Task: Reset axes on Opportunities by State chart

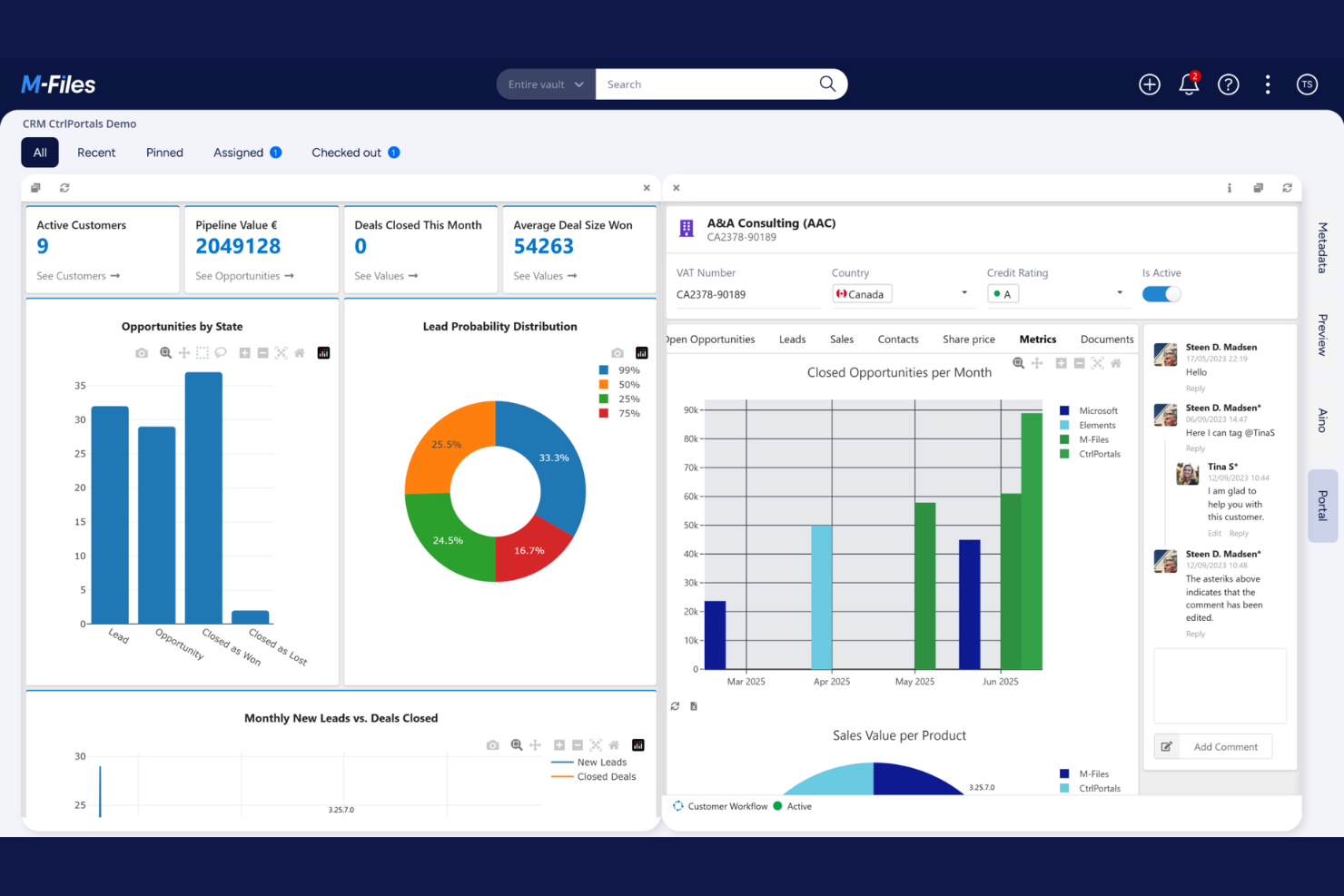Action: (x=299, y=353)
